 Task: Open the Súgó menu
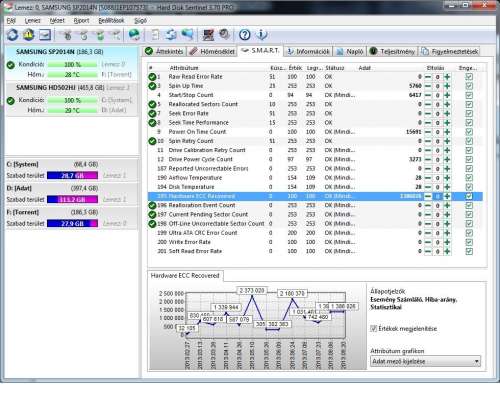(140, 21)
